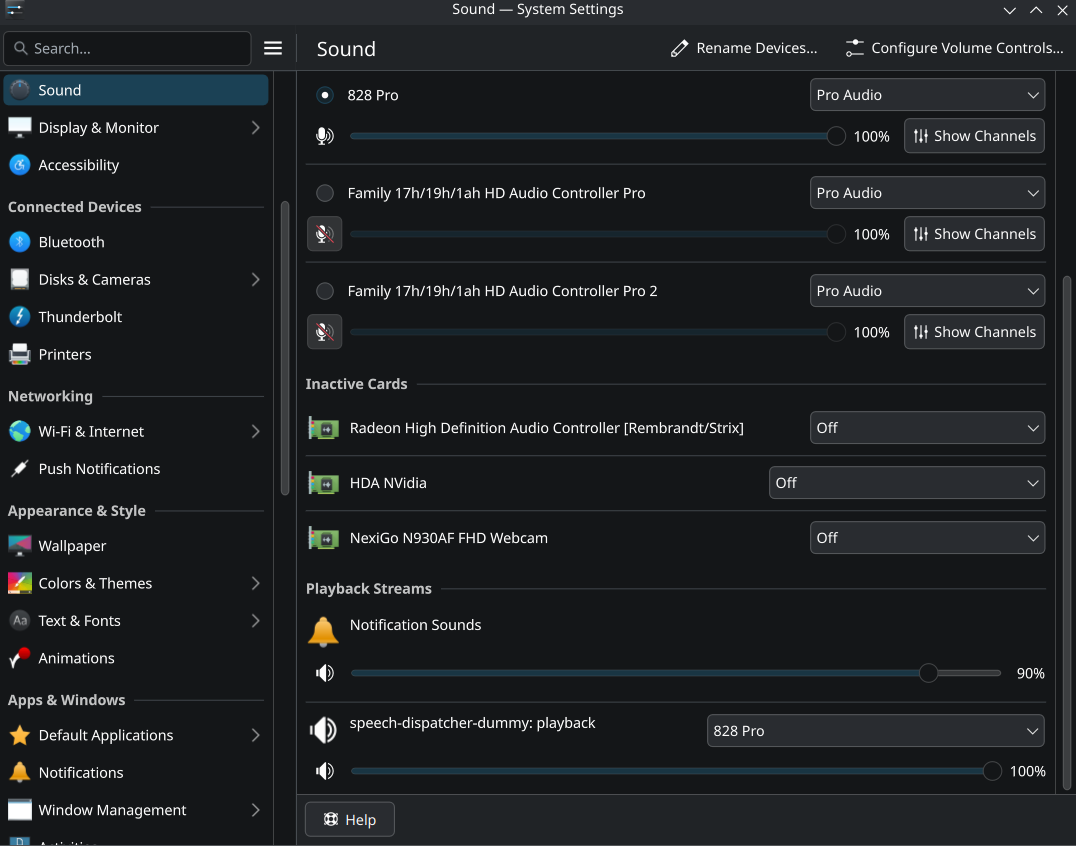Unmute Family 17h/19h/1ah HD Audio Controller Pro microphone
Viewport: 1076px width, 846px height.
click(x=324, y=234)
